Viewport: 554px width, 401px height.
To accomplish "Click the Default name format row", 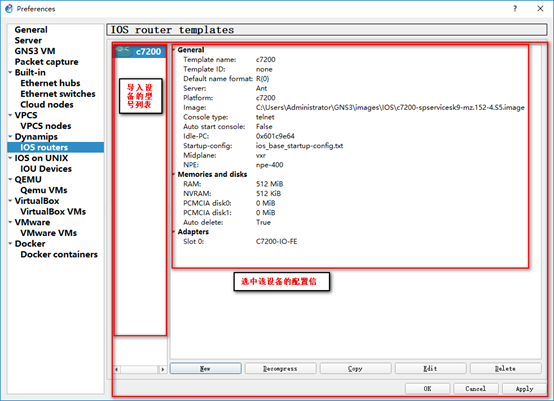I will point(226,79).
